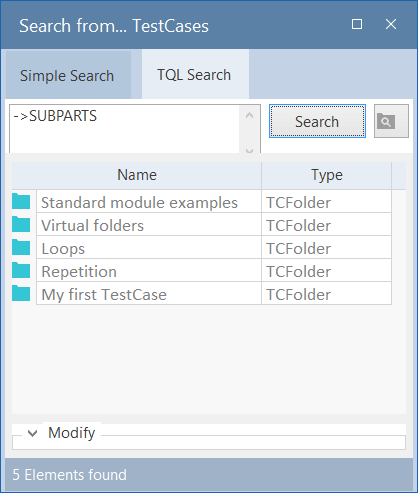418x493 pixels.
Task: Click folder icon beside Standard module examples
Action: pos(21,201)
